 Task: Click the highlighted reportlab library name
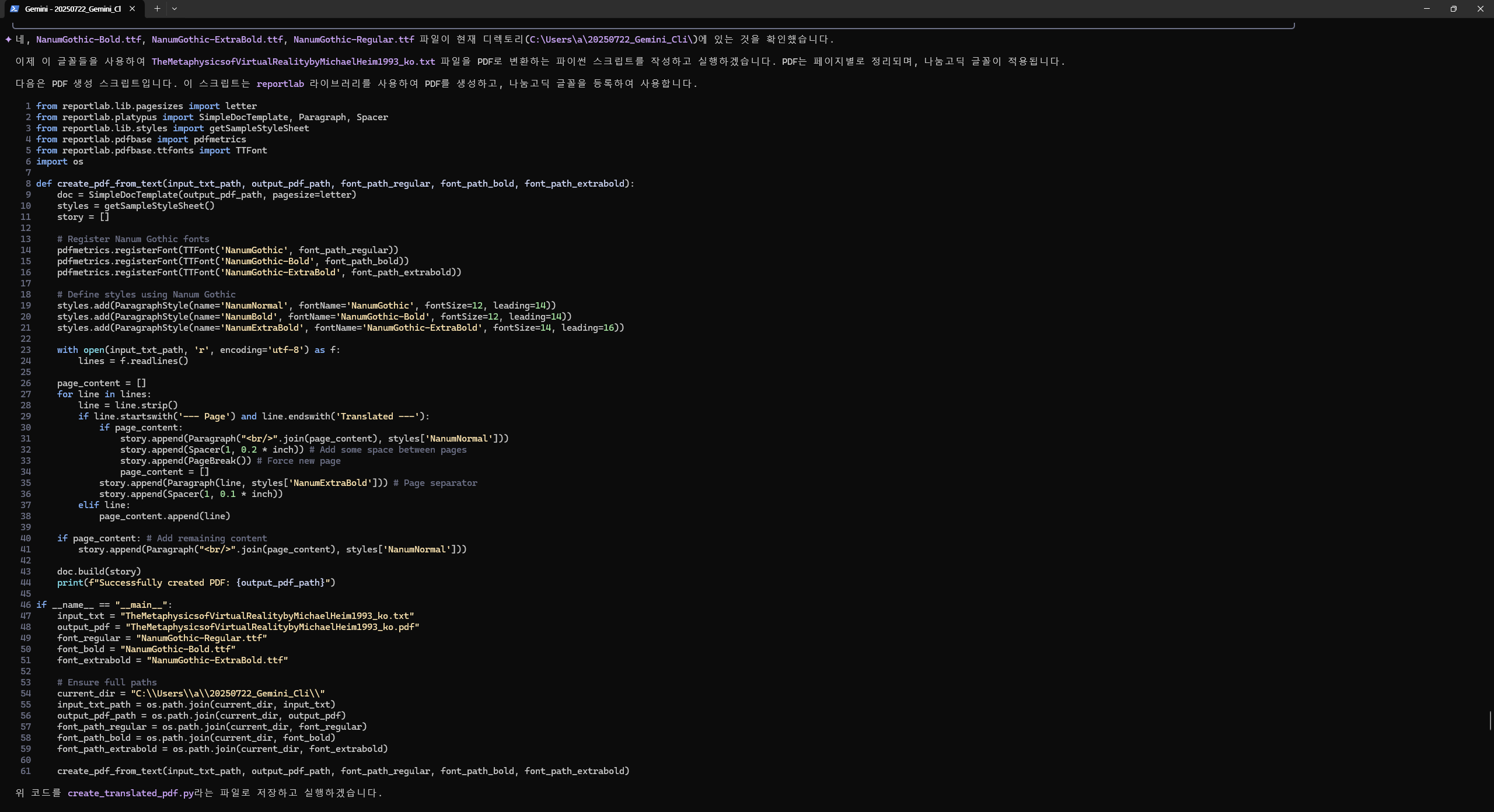coord(280,84)
